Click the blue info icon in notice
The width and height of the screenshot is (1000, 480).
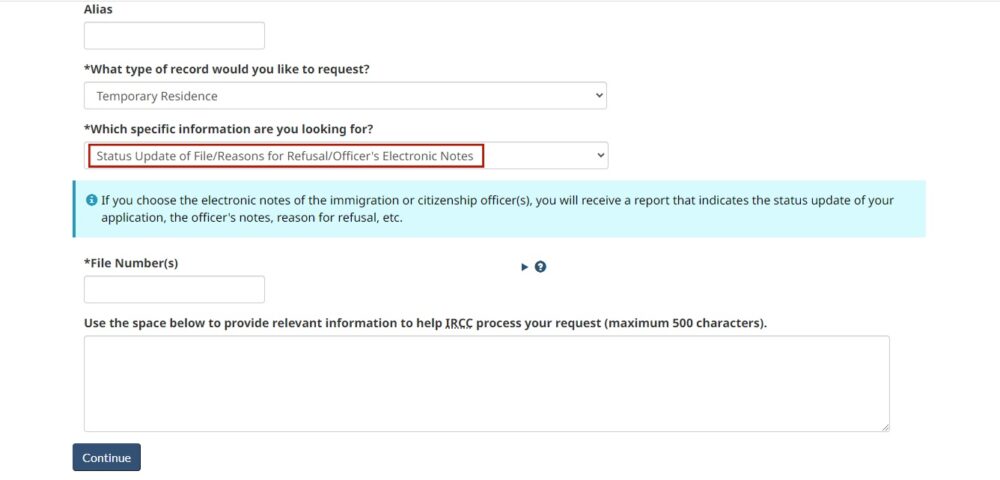point(91,200)
